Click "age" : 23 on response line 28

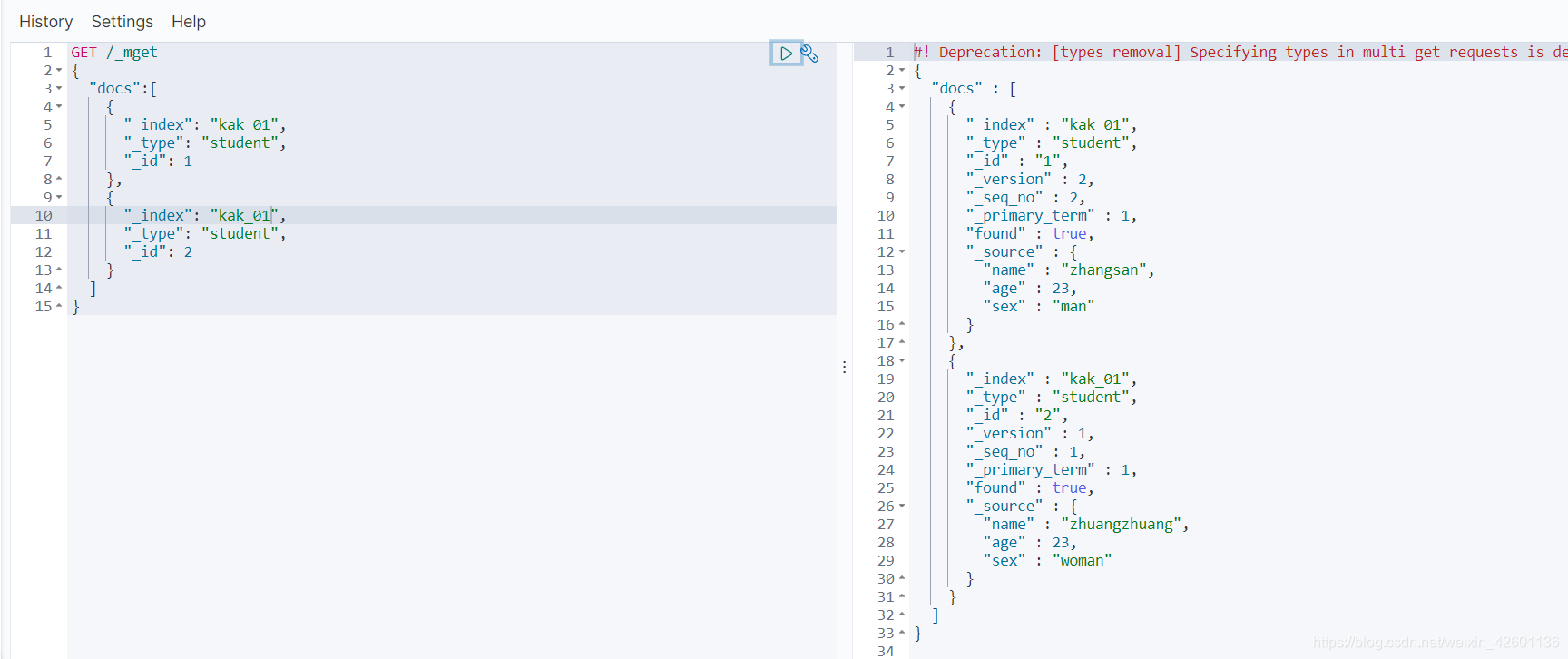click(1030, 543)
